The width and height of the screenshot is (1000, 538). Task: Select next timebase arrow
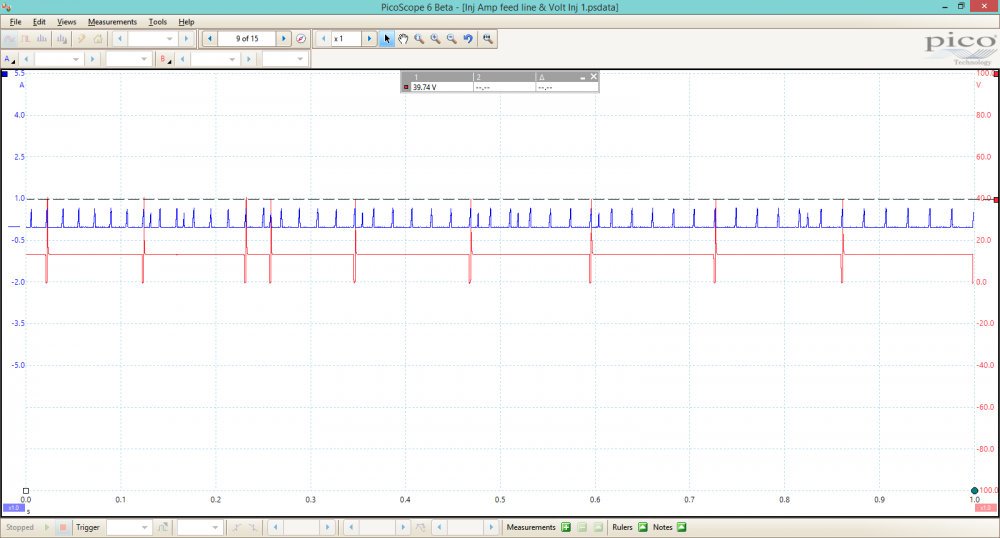[x=186, y=39]
